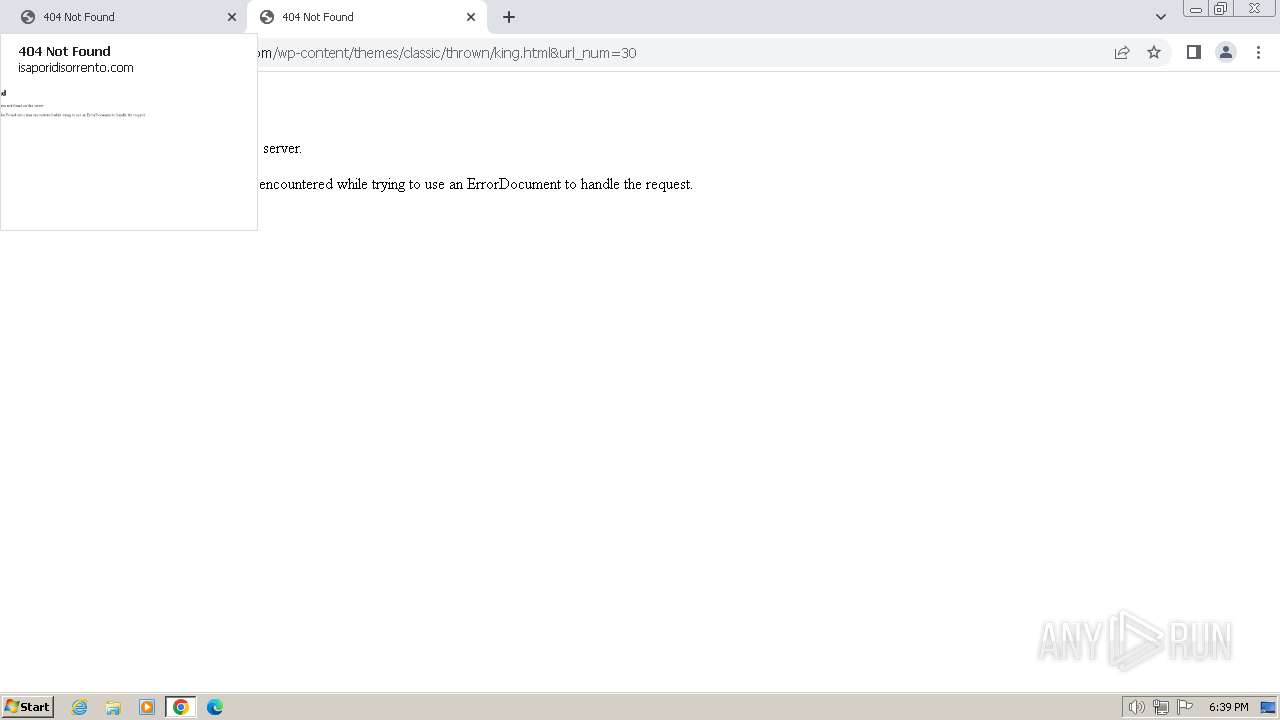This screenshot has height=720, width=1280.
Task: Open network status tray icon
Action: click(x=1161, y=707)
